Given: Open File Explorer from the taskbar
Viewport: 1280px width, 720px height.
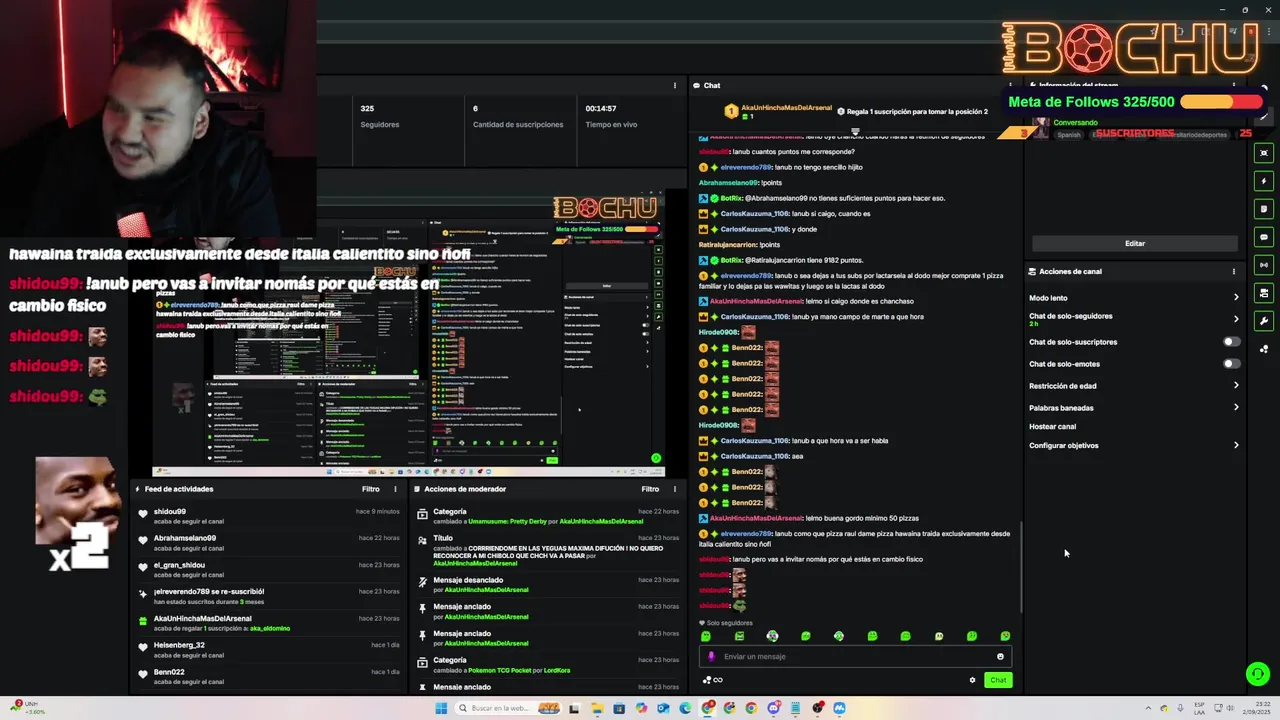Looking at the screenshot, I should [x=597, y=708].
